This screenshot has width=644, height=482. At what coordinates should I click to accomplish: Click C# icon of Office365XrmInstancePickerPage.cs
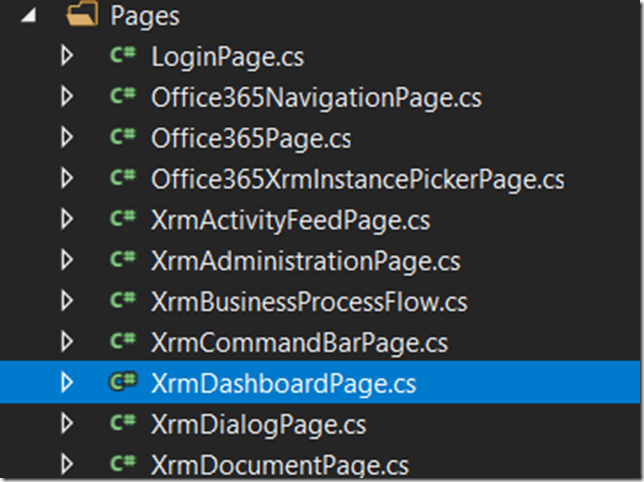[x=123, y=177]
